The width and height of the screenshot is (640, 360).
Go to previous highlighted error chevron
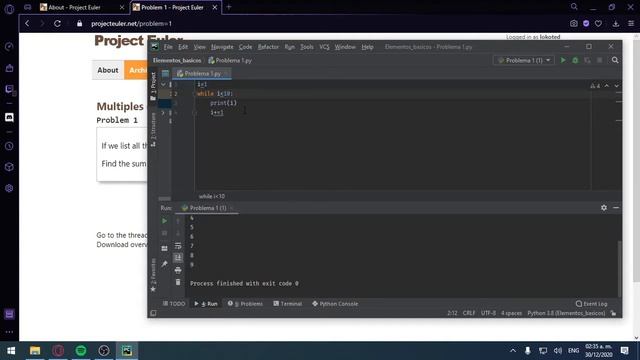[x=607, y=86]
